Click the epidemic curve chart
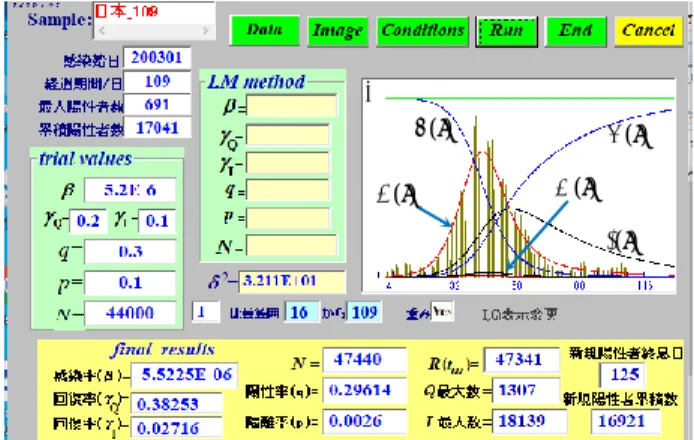Image resolution: width=694 pixels, height=440 pixels. [x=519, y=186]
